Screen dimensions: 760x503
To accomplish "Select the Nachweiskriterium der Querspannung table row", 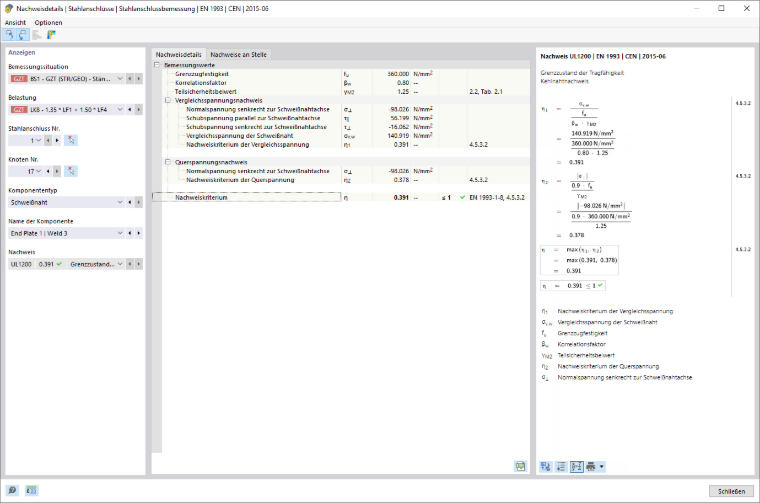I will click(x=346, y=180).
